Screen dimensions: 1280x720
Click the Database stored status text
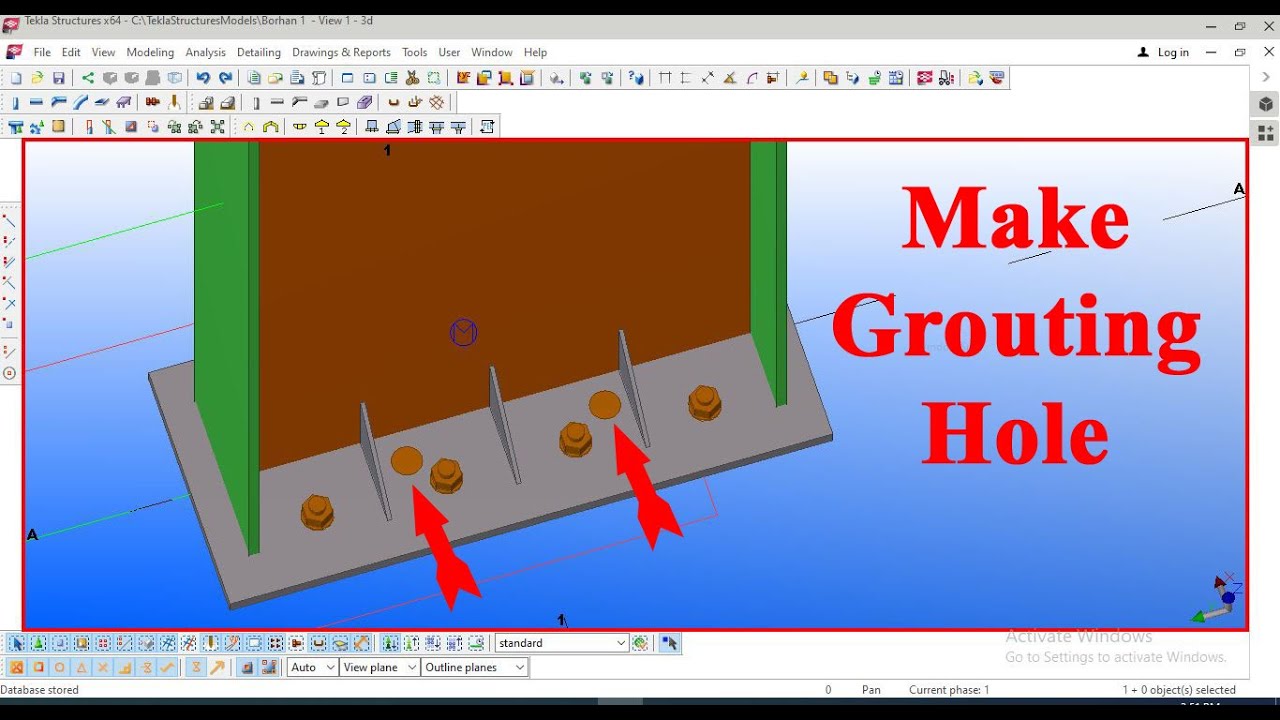tap(40, 690)
